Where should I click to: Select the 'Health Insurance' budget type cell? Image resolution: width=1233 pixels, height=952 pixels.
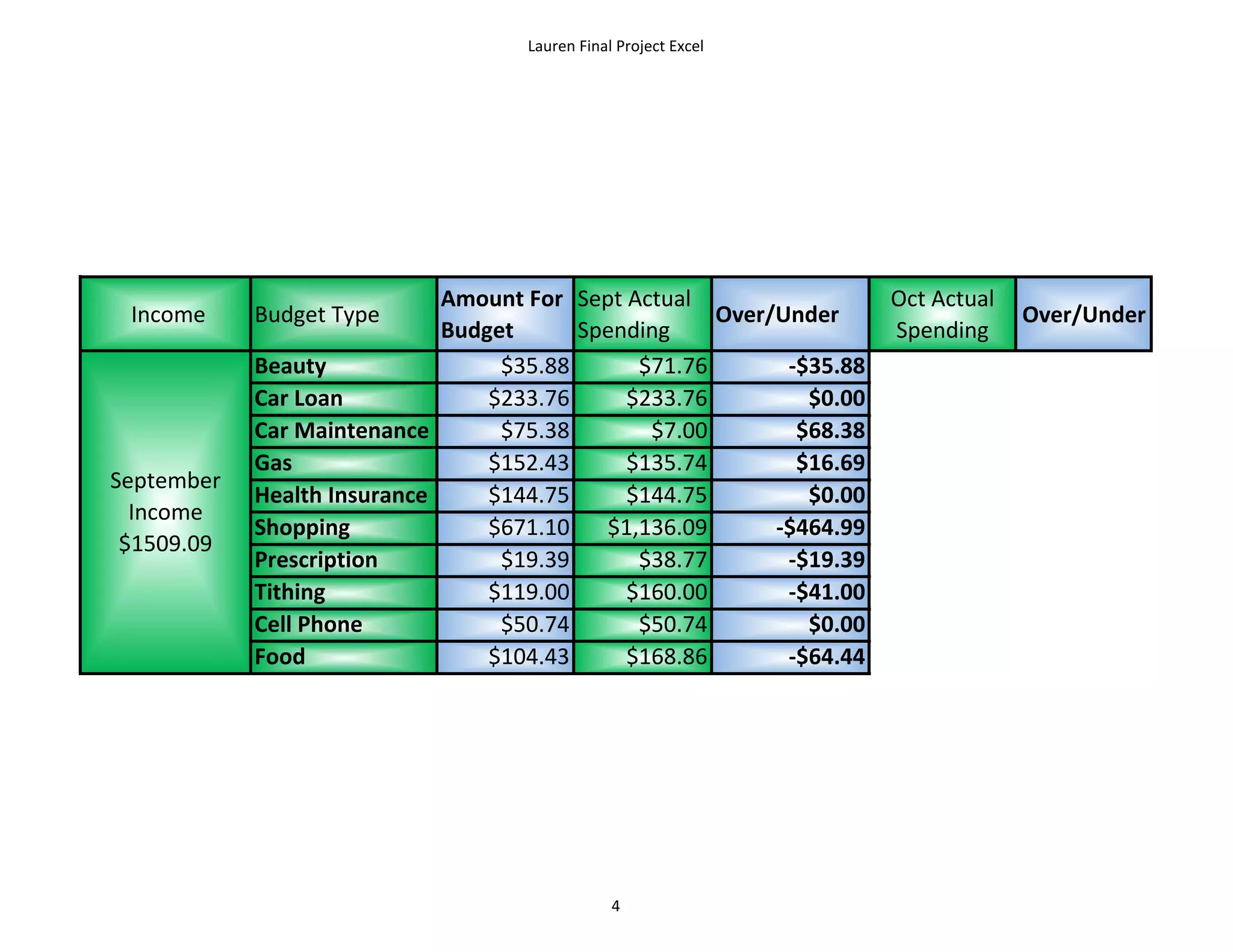pyautogui.click(x=344, y=496)
